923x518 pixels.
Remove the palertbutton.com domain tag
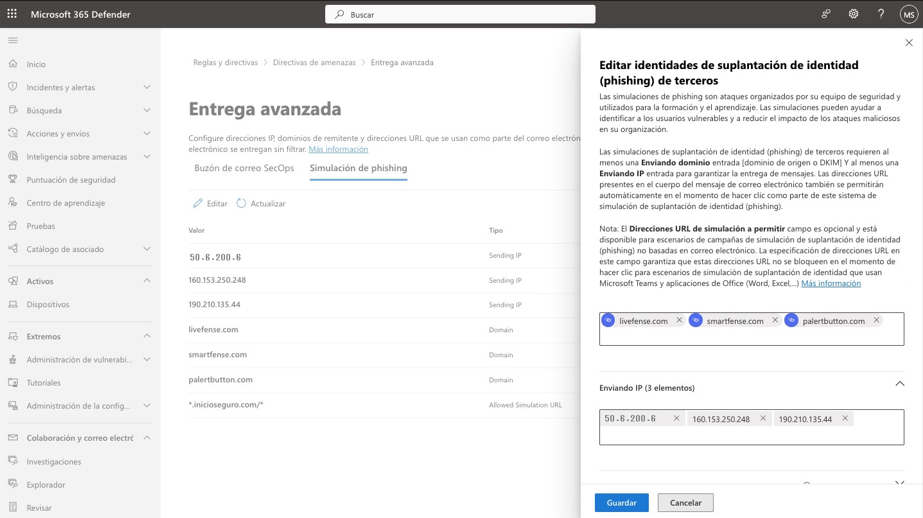pos(876,320)
